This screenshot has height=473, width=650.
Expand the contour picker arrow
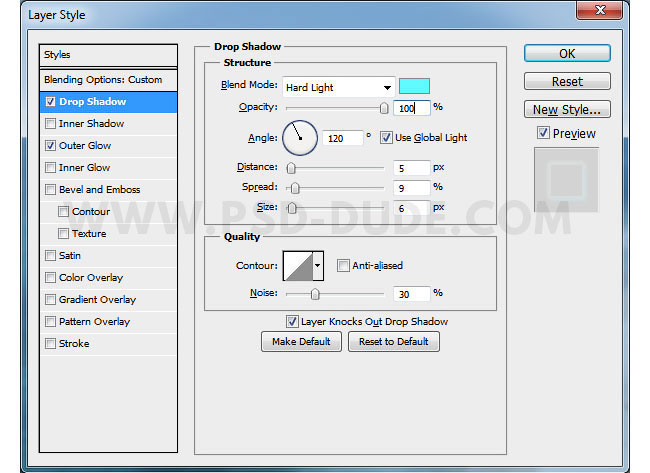319,265
